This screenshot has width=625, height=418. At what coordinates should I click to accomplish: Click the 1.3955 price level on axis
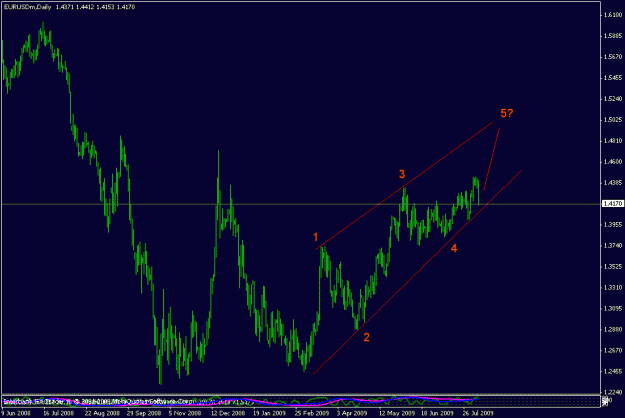pyautogui.click(x=613, y=225)
